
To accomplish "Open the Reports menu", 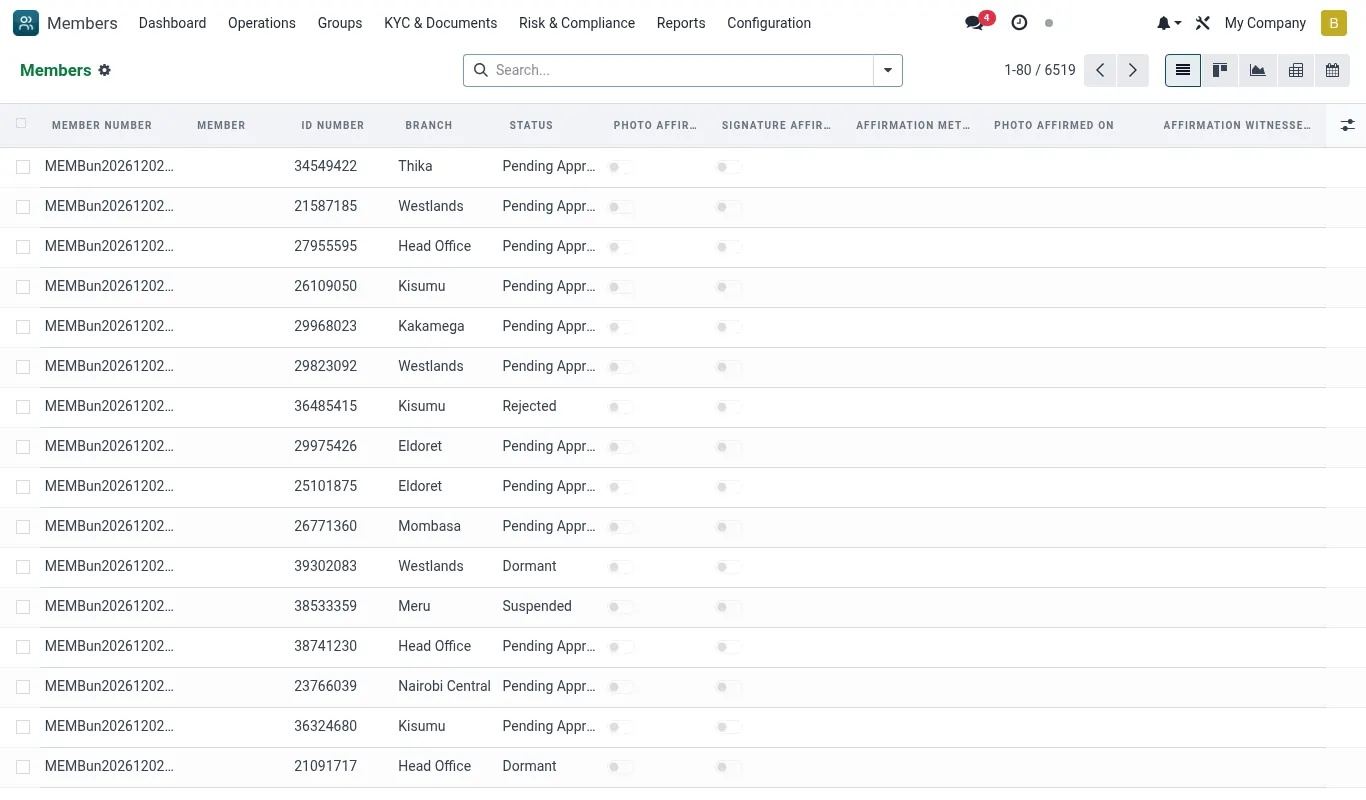I will [x=681, y=23].
